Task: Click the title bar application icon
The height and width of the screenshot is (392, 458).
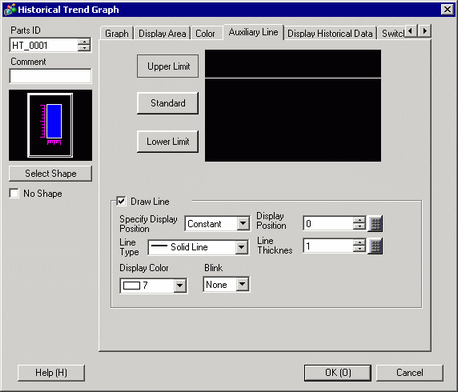Action: (10, 9)
